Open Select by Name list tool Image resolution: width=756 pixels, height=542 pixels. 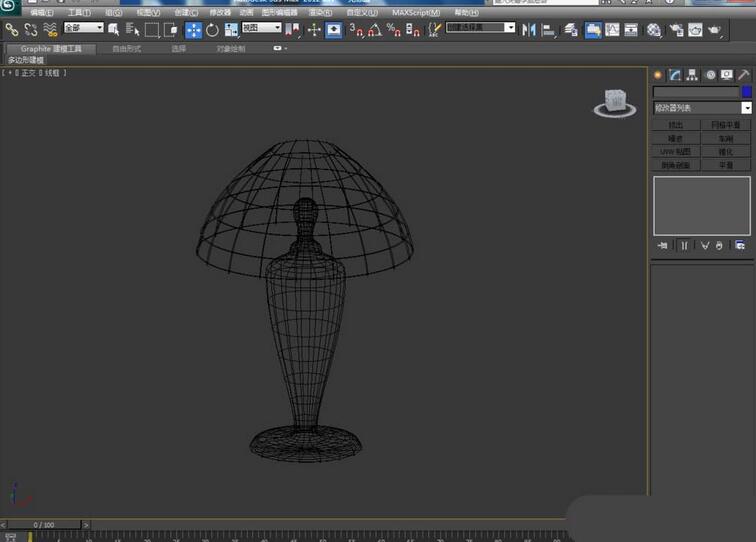pos(133,30)
